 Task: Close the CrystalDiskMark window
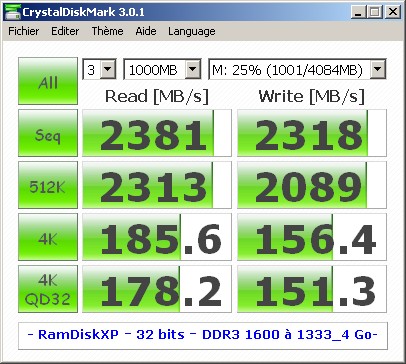[393, 12]
